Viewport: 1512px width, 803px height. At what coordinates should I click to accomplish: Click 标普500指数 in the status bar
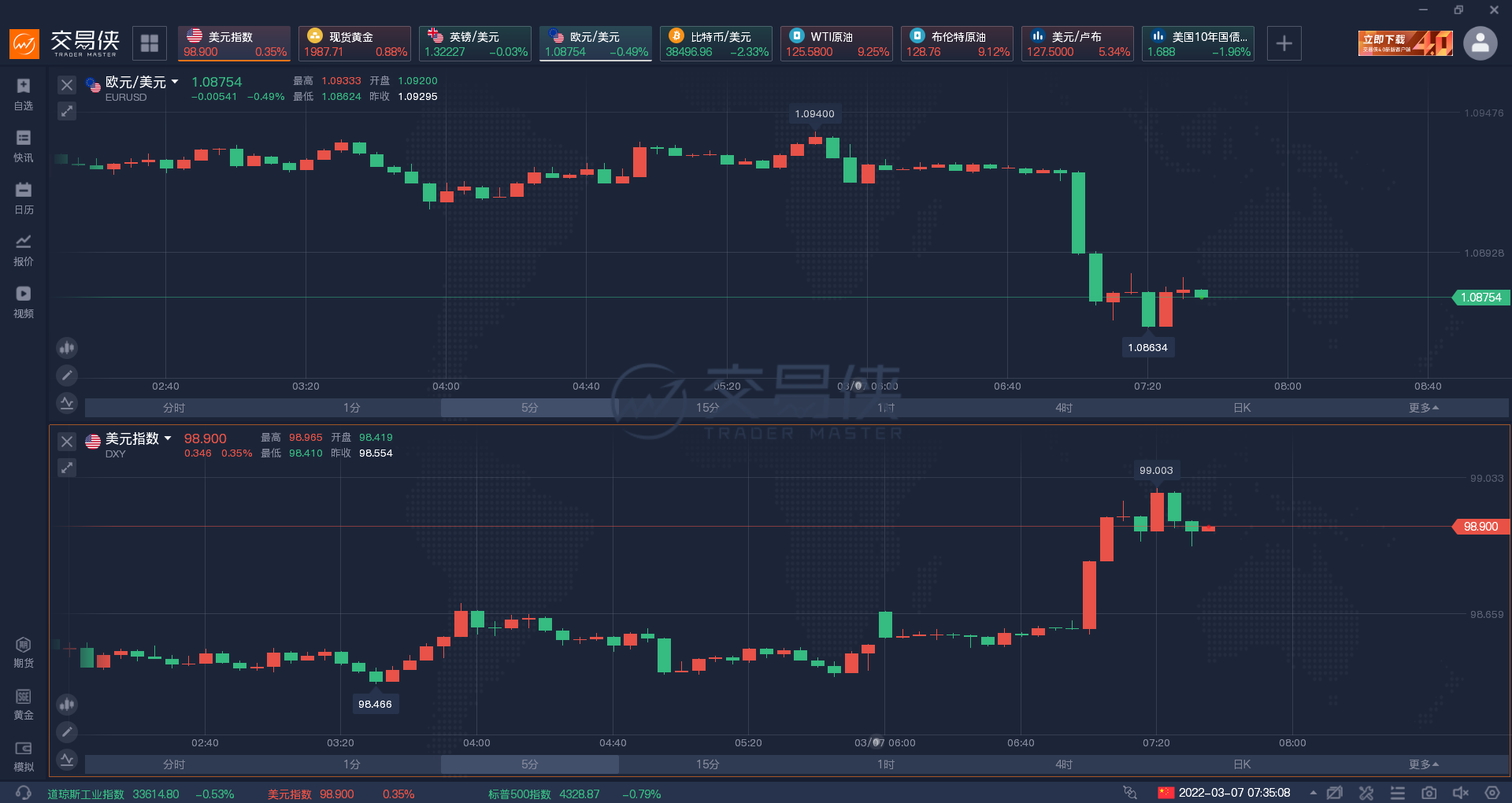click(x=520, y=794)
